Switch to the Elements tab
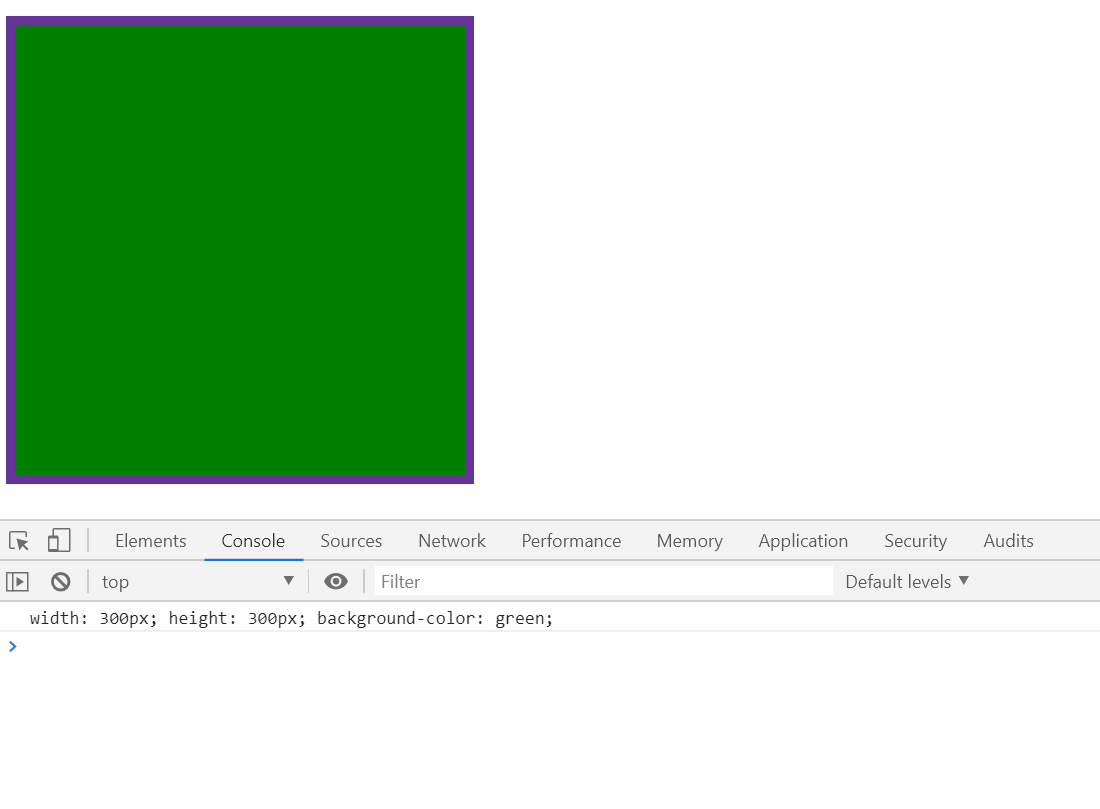Viewport: 1100px width, 809px height. (151, 541)
